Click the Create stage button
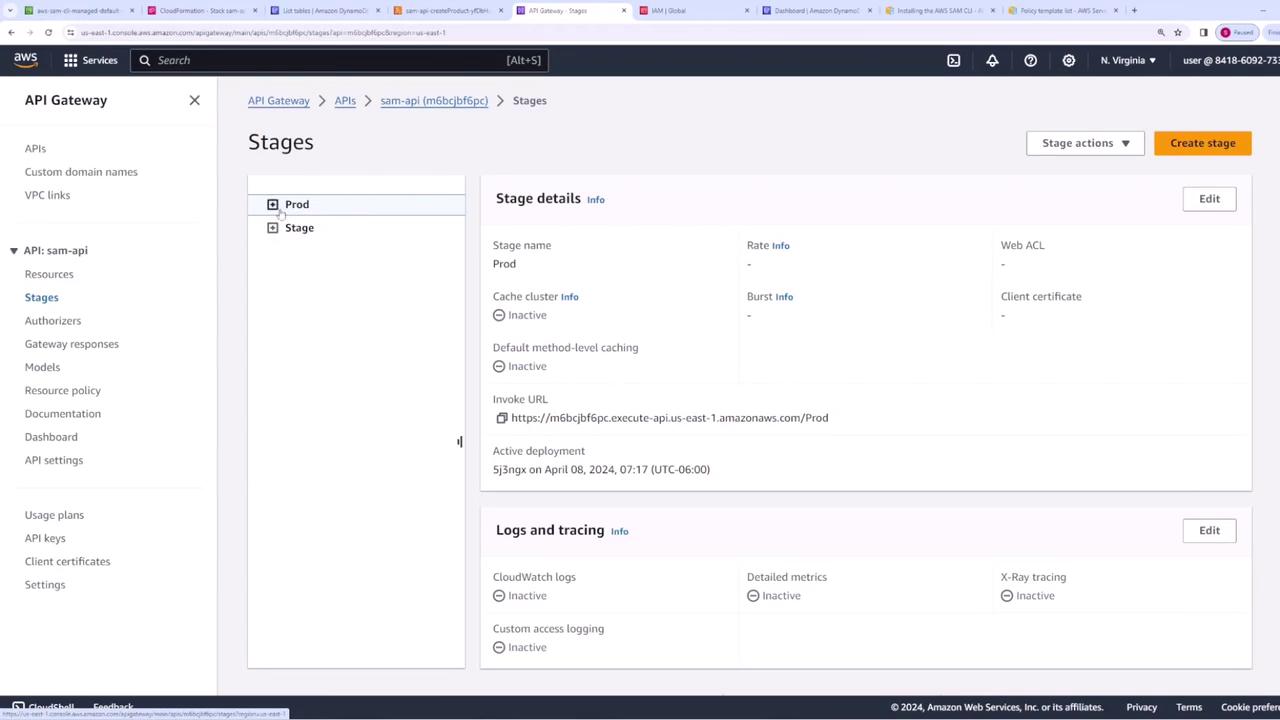Viewport: 1280px width, 720px height. point(1202,143)
